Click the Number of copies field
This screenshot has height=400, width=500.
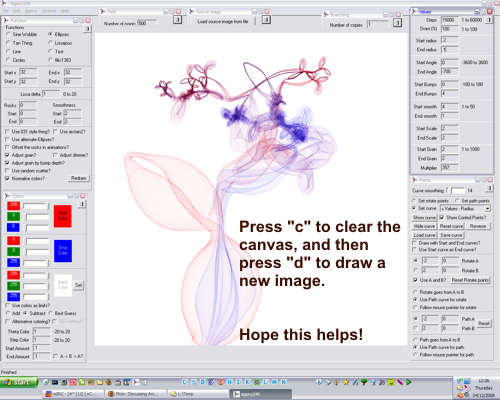point(378,25)
